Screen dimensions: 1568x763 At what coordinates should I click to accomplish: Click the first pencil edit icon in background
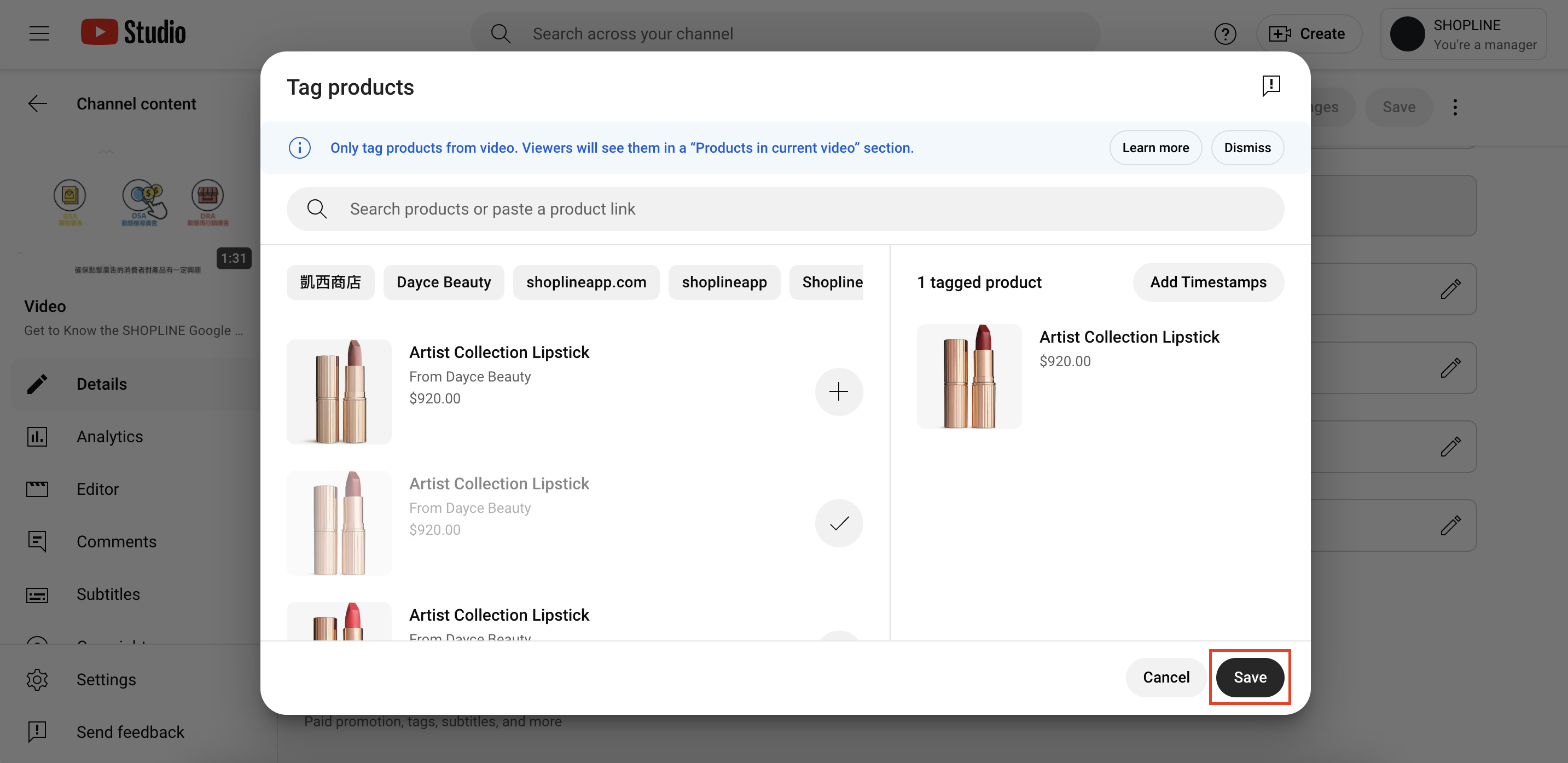[1450, 288]
